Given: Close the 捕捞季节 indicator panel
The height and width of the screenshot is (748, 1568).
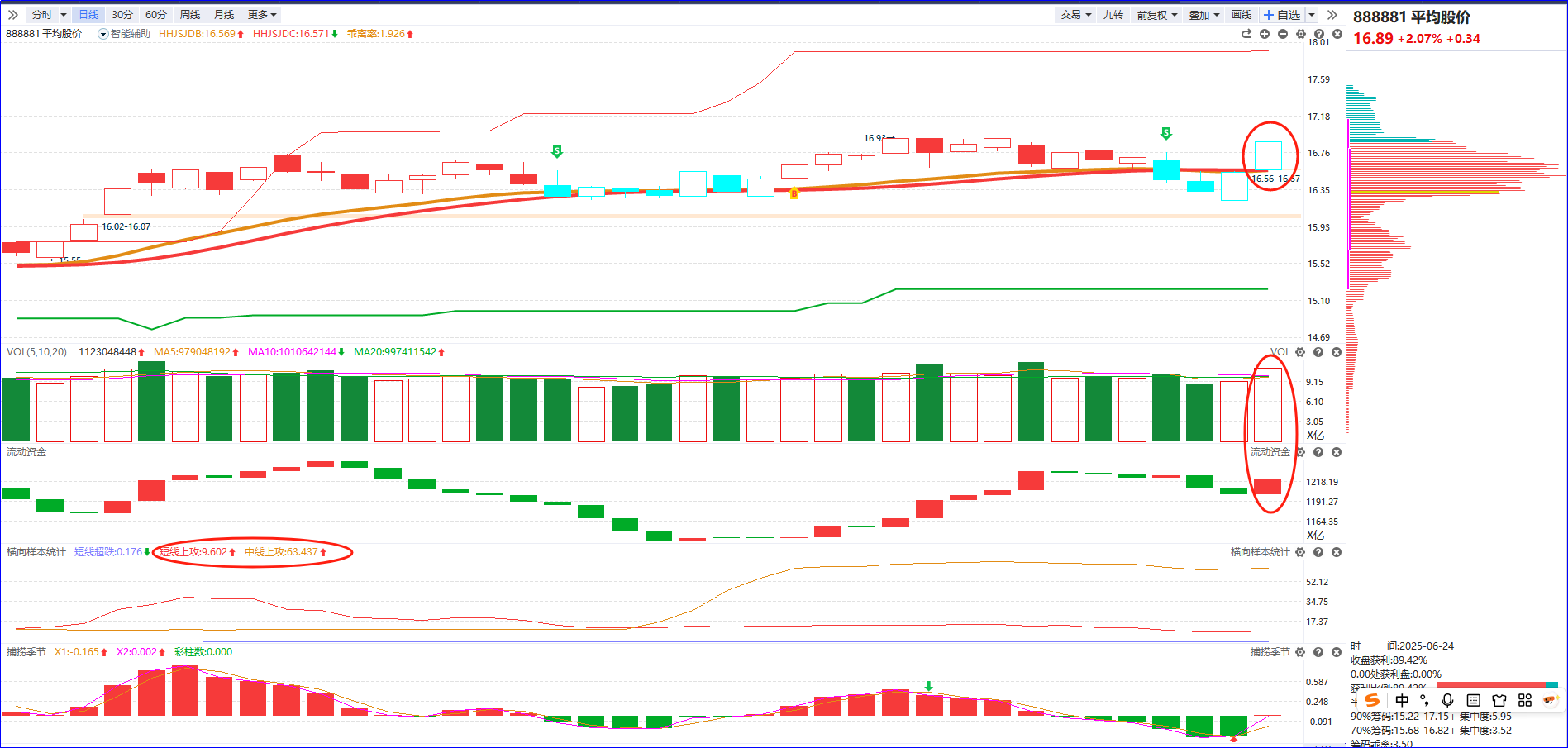Looking at the screenshot, I should coord(1337,652).
